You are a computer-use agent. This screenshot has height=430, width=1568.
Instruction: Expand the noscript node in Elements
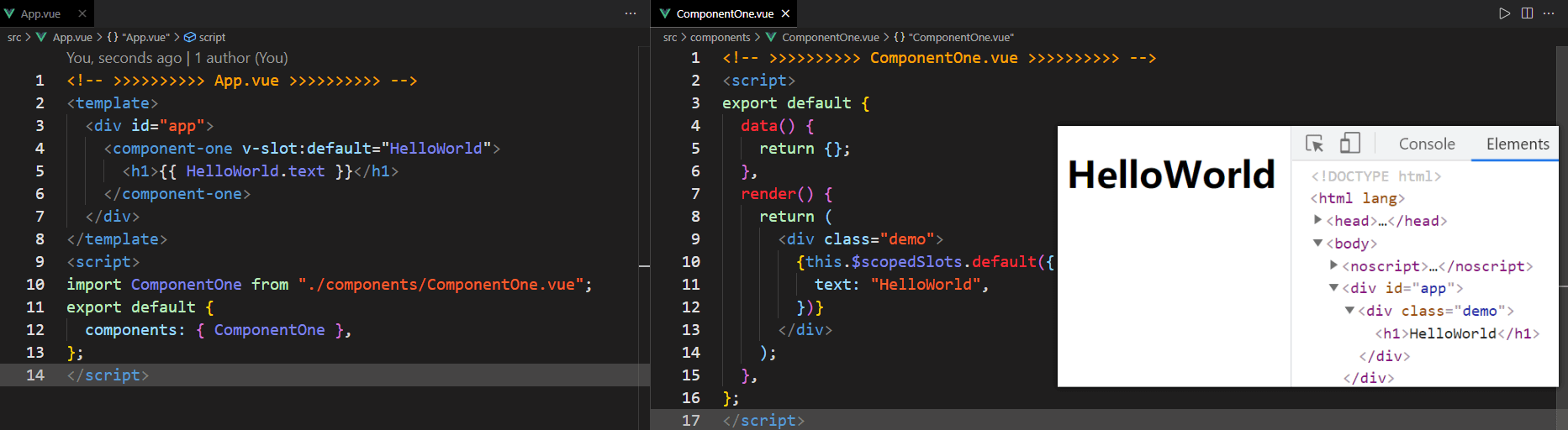(x=1334, y=265)
